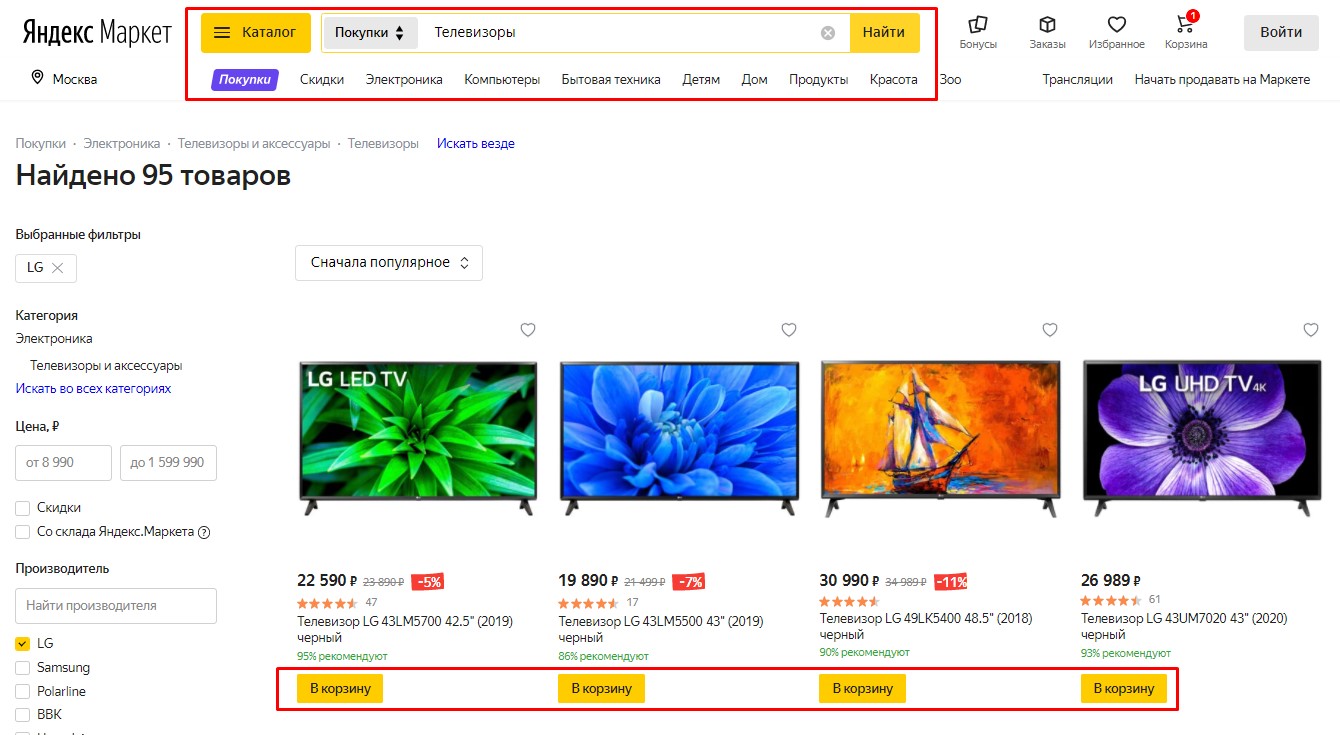Open the Избранное favorites heart icon
This screenshot has height=735, width=1340.
(x=1117, y=25)
